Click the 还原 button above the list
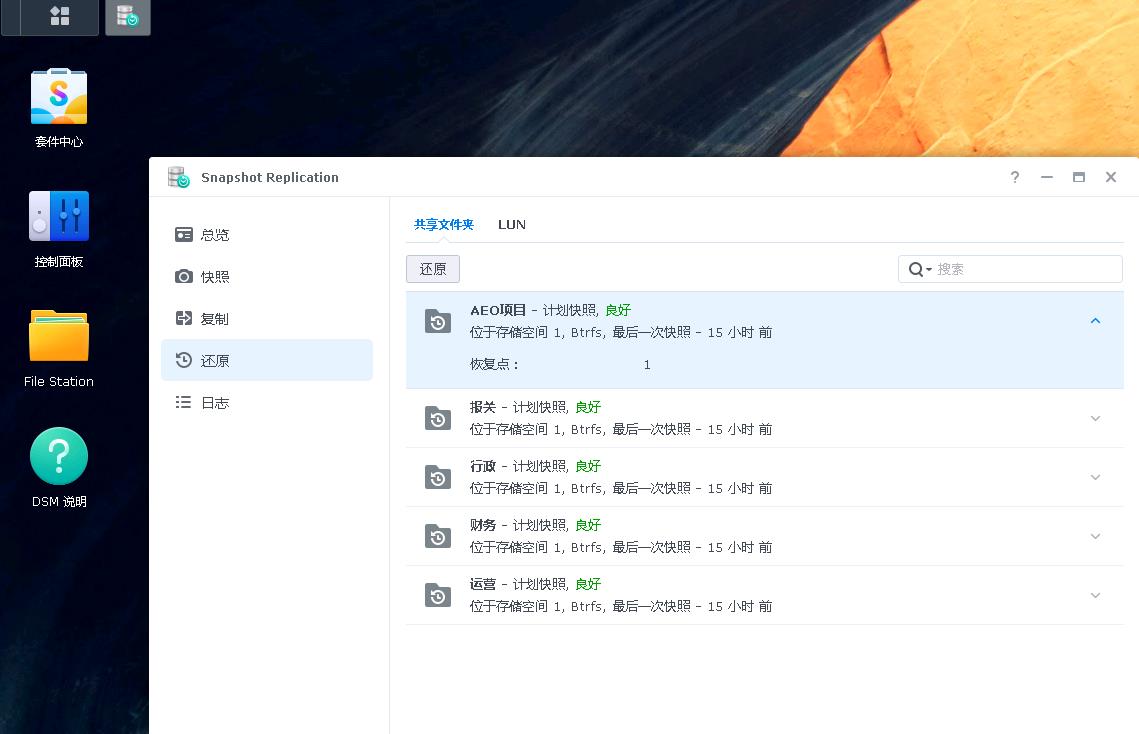The image size is (1139, 734). point(433,269)
